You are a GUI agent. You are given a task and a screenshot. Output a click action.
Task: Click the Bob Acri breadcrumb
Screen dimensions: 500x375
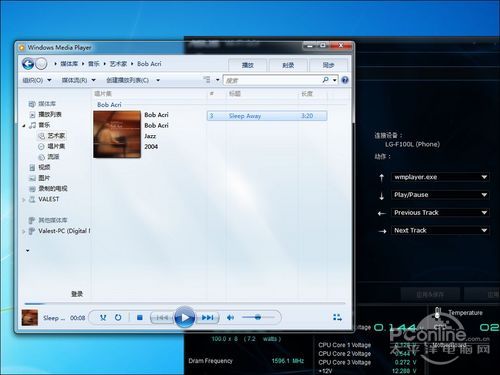(149, 64)
